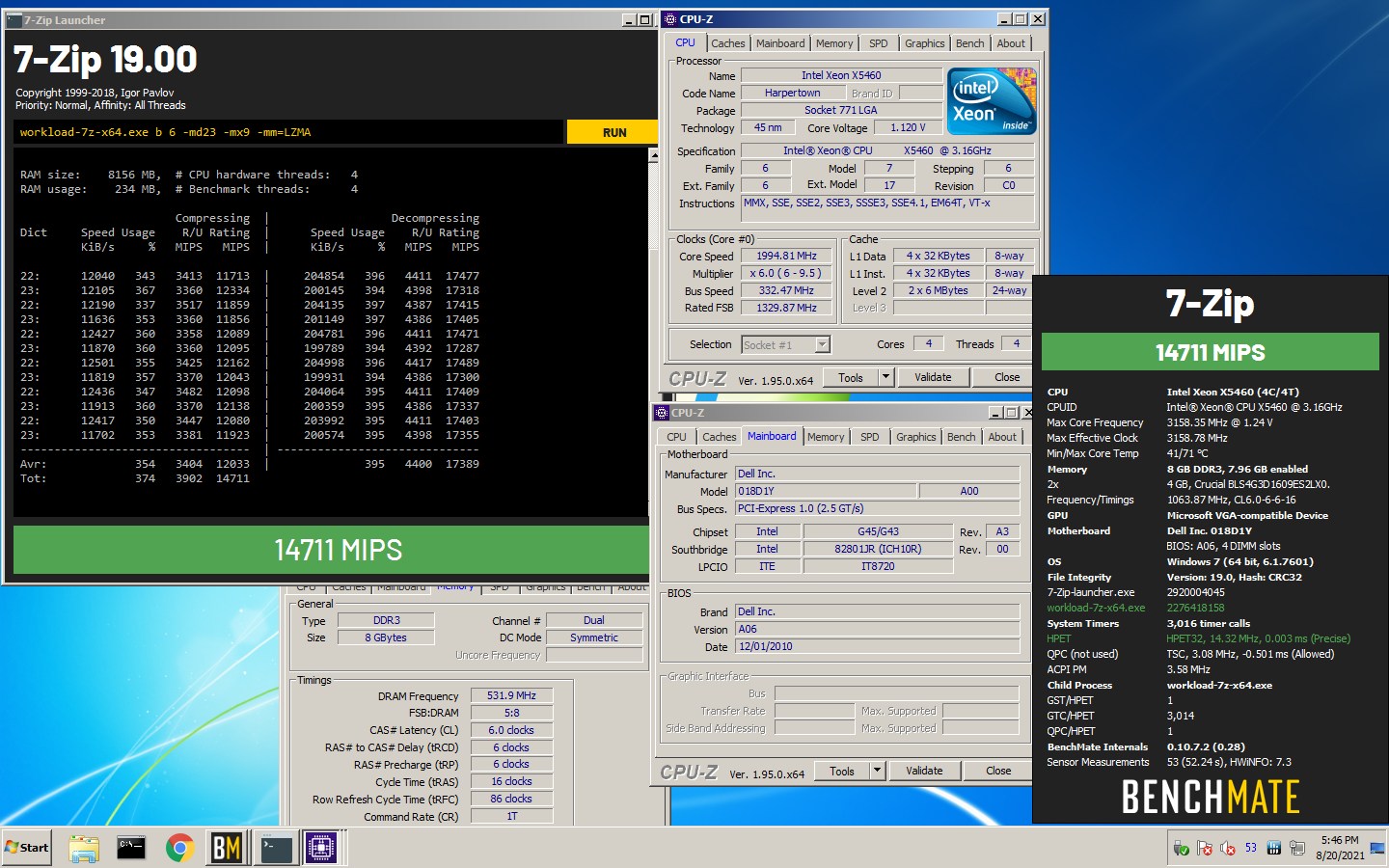Open Bench tab in CPU window

[969, 43]
